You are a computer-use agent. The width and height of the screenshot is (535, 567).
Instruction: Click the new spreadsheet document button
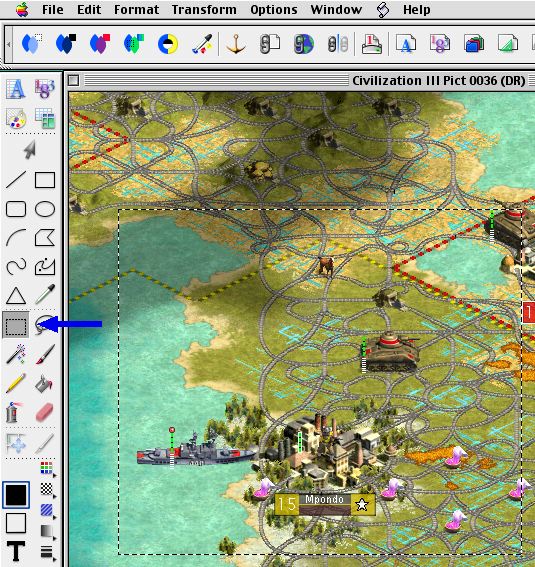440,44
